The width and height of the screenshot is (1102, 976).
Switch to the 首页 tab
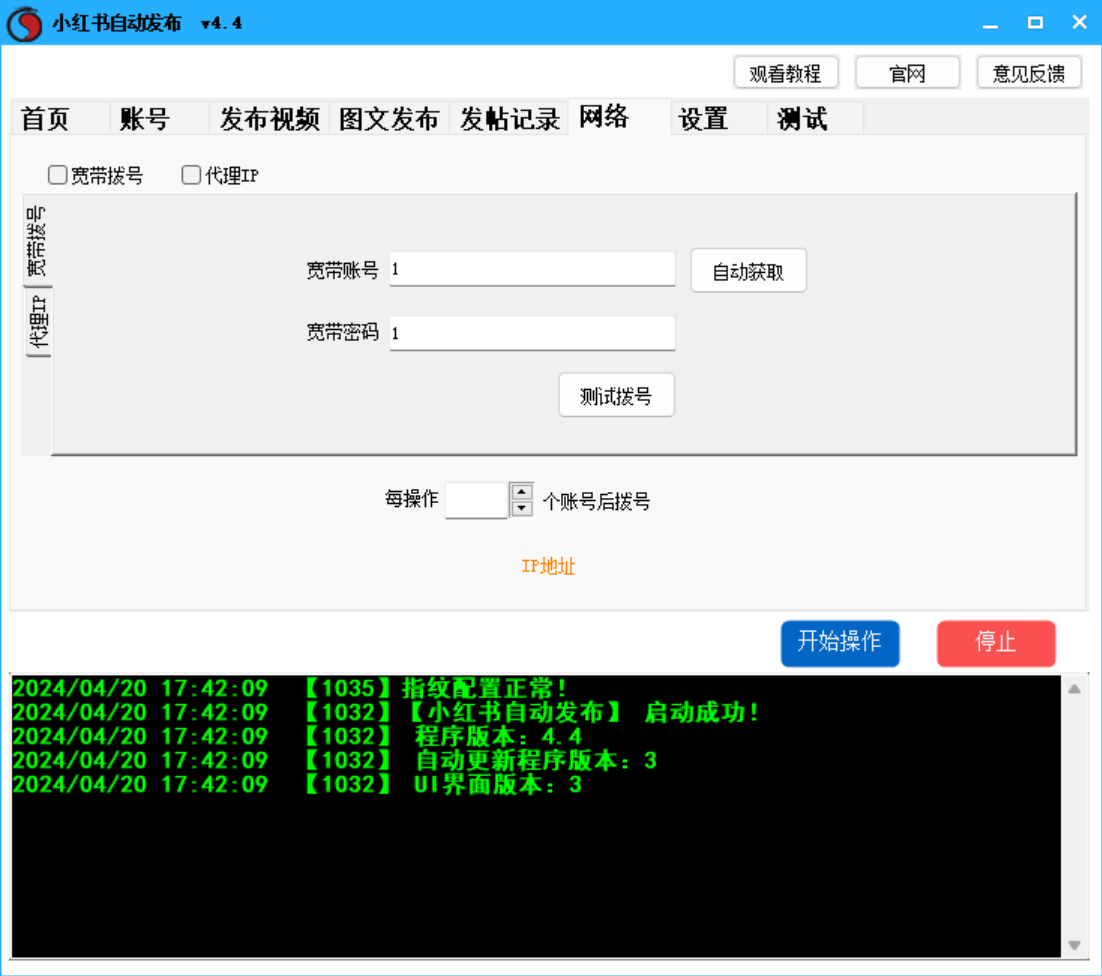point(60,118)
